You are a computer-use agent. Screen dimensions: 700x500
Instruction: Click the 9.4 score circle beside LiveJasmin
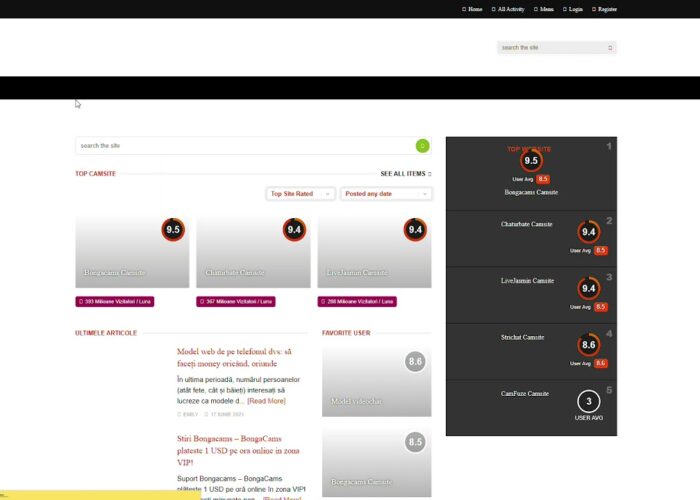(x=588, y=288)
